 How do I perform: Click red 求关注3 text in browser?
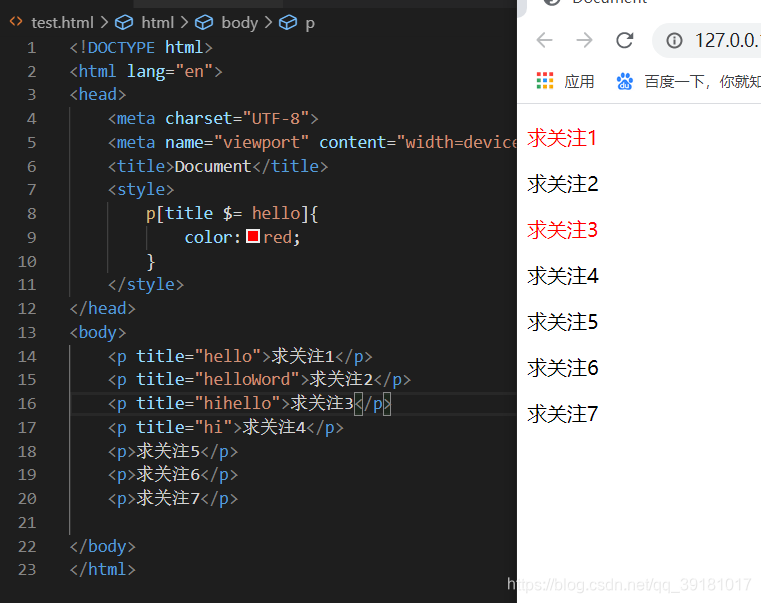562,230
